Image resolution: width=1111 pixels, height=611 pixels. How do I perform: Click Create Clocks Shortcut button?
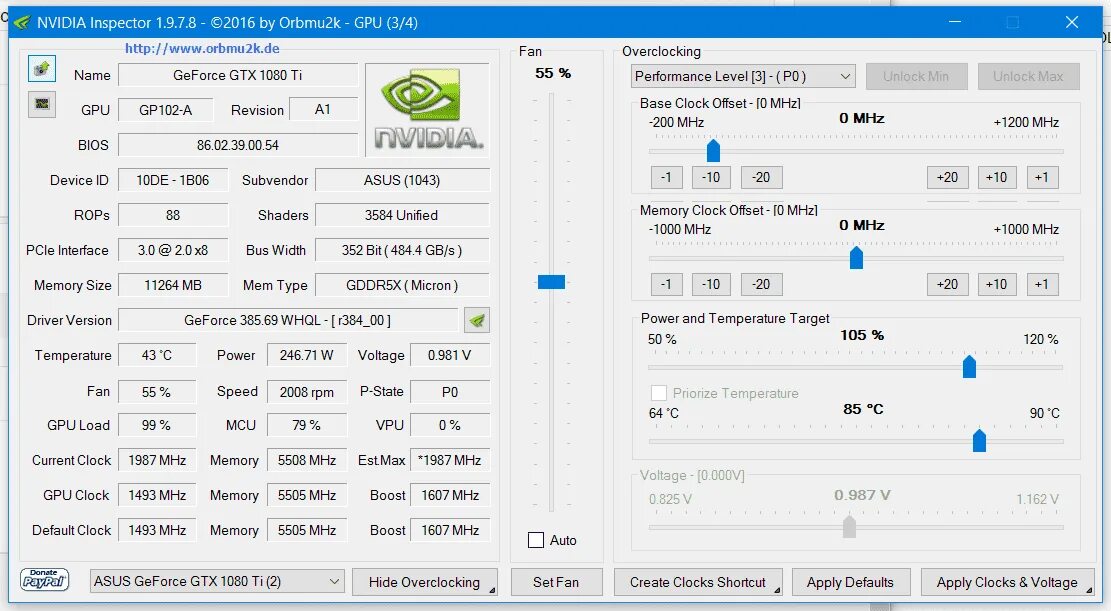point(698,582)
